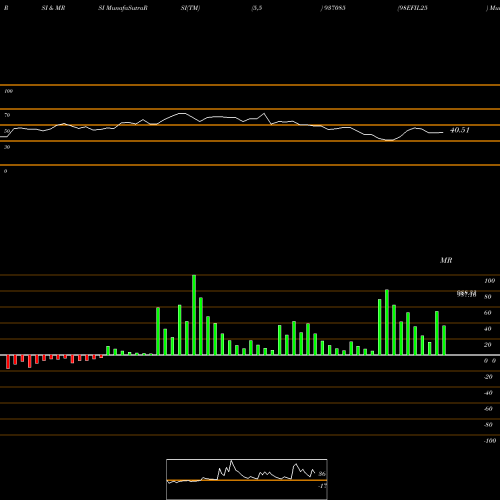Click the MR axis label 60
Image resolution: width=500 pixels, height=500 pixels.
click(488, 313)
